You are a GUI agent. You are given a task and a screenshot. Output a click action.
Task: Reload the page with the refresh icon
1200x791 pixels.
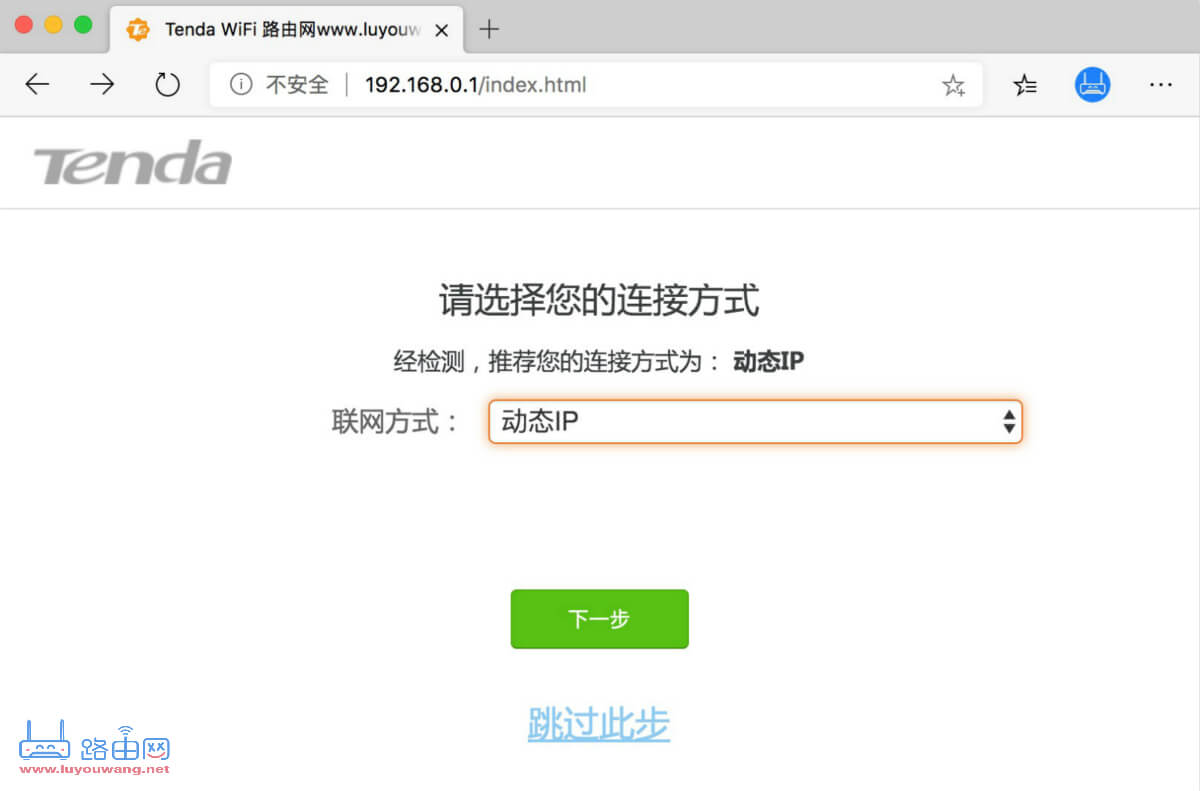point(167,85)
